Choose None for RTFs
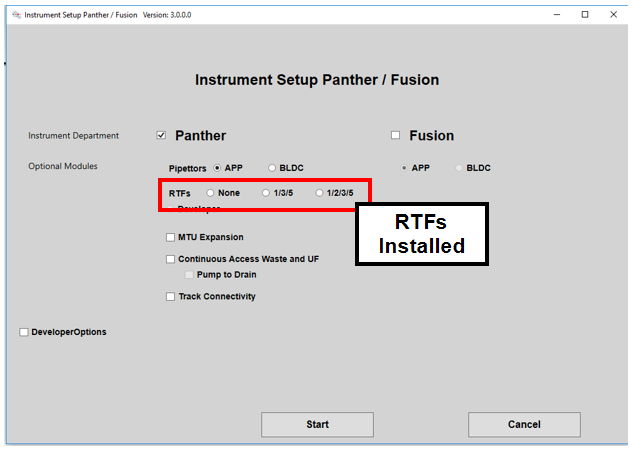The image size is (632, 451). tap(210, 193)
